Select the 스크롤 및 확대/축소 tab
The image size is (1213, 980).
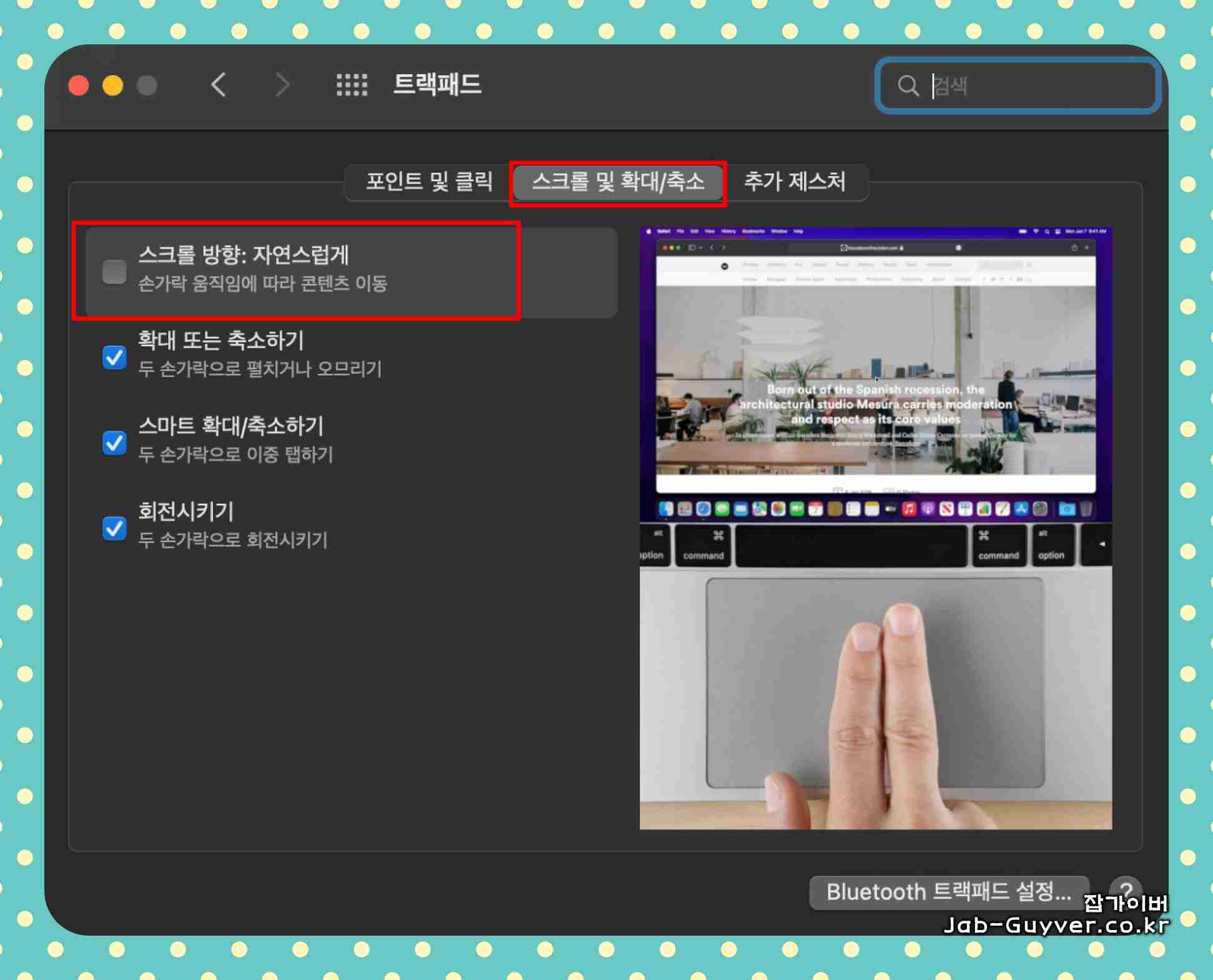618,182
